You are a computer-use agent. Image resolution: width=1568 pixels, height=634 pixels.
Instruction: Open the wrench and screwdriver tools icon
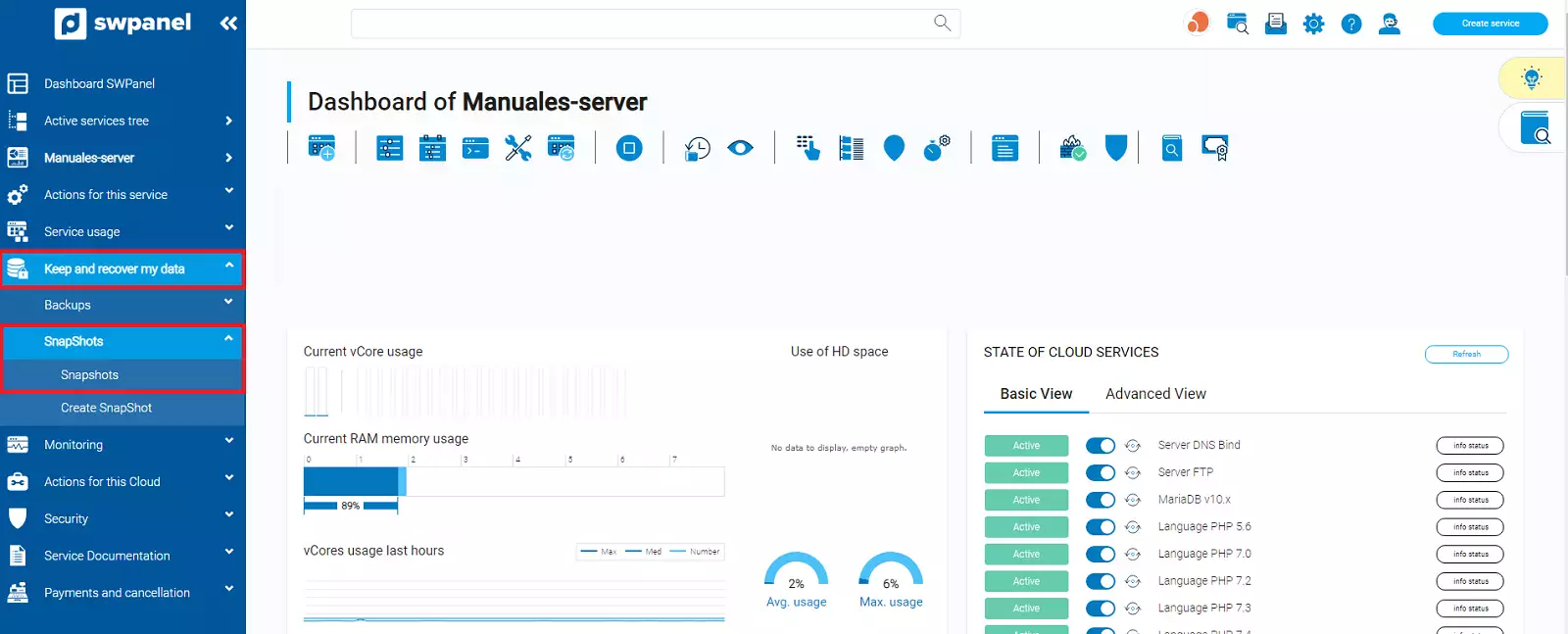517,148
